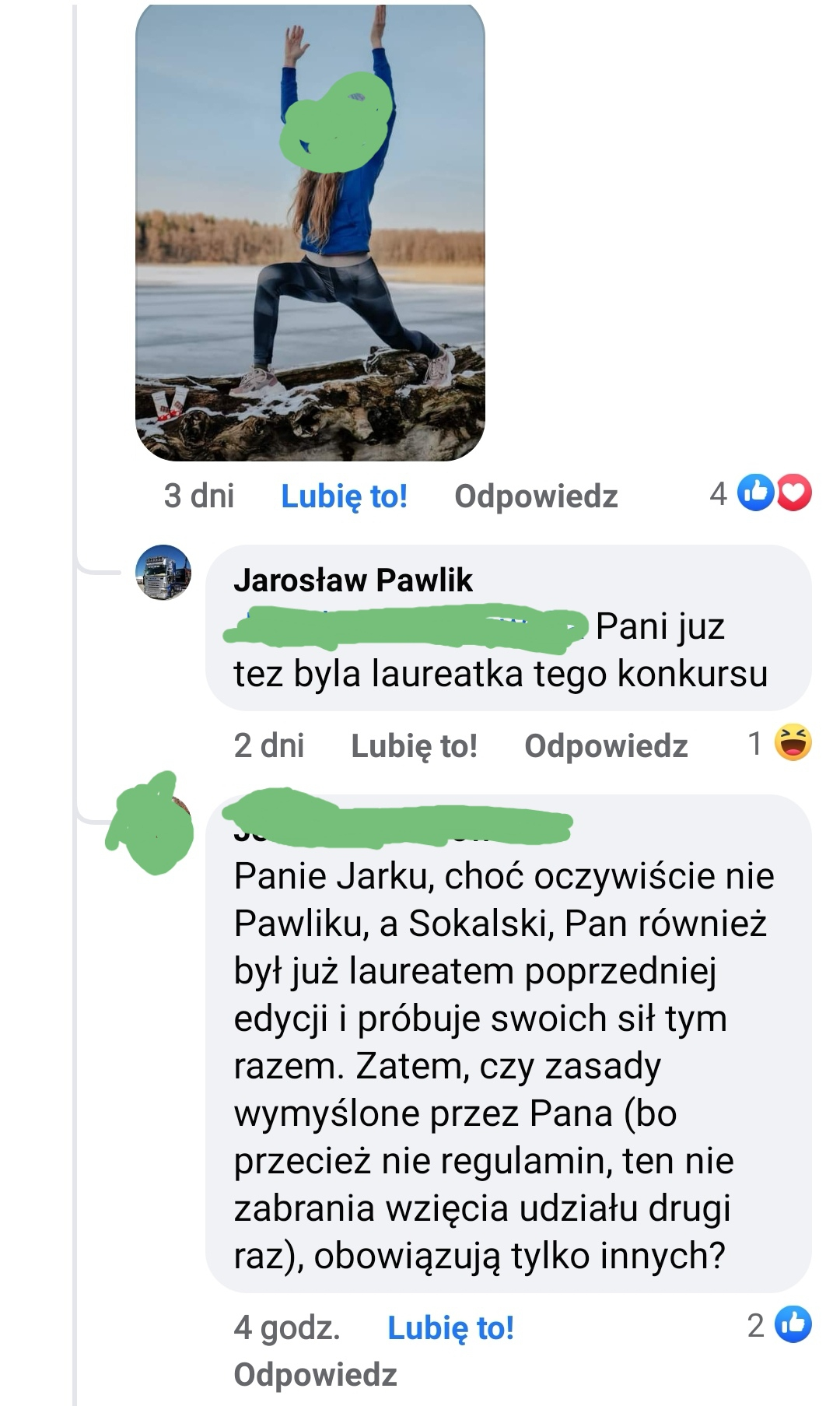The height and width of the screenshot is (1406, 840).
Task: Reply to the photo comment from 3 dni
Action: 536,496
